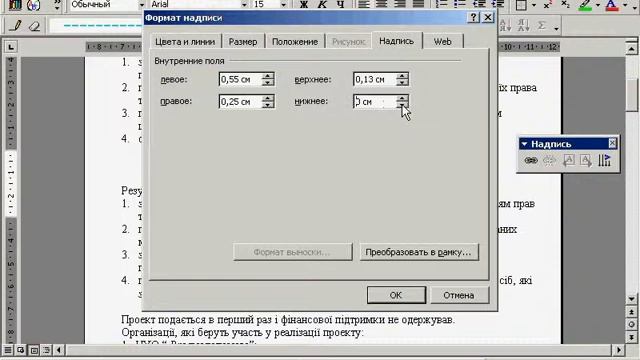Open the style dropdown showing Обычный
Image resolution: width=640 pixels, height=360 pixels.
pyautogui.click(x=141, y=4)
